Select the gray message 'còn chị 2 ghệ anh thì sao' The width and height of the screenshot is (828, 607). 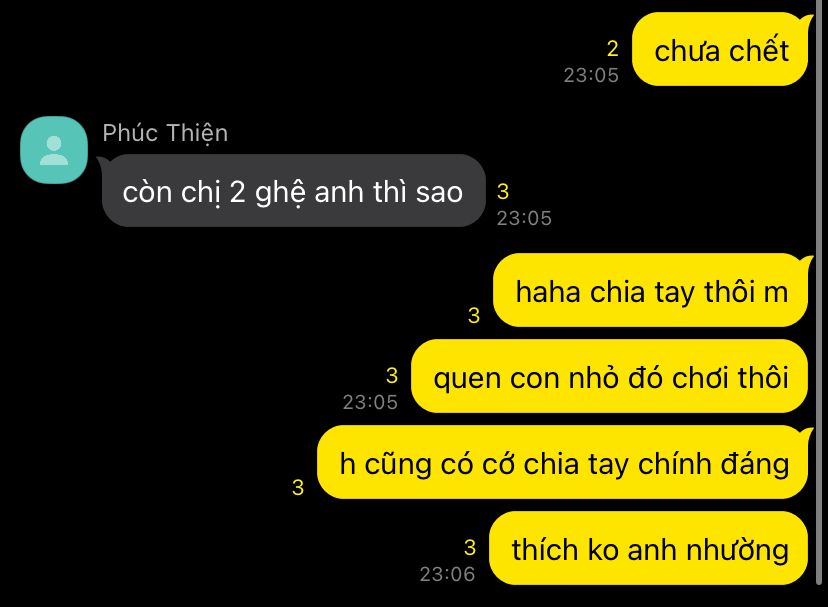tap(293, 191)
